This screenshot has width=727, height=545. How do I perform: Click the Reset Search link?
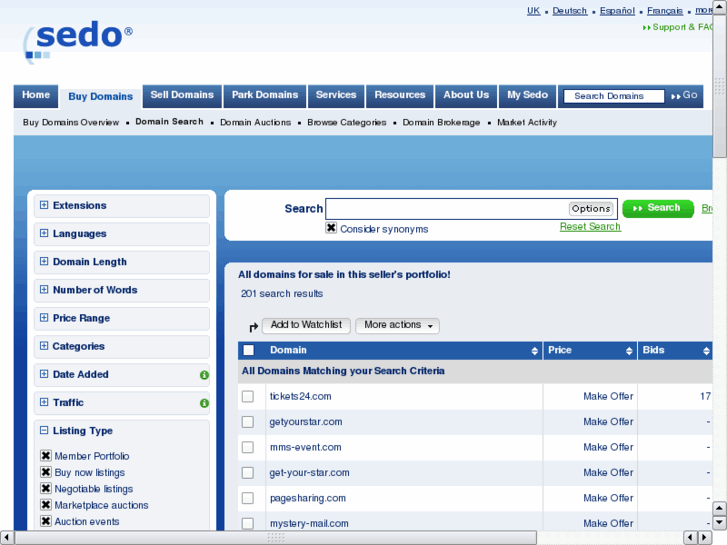590,227
